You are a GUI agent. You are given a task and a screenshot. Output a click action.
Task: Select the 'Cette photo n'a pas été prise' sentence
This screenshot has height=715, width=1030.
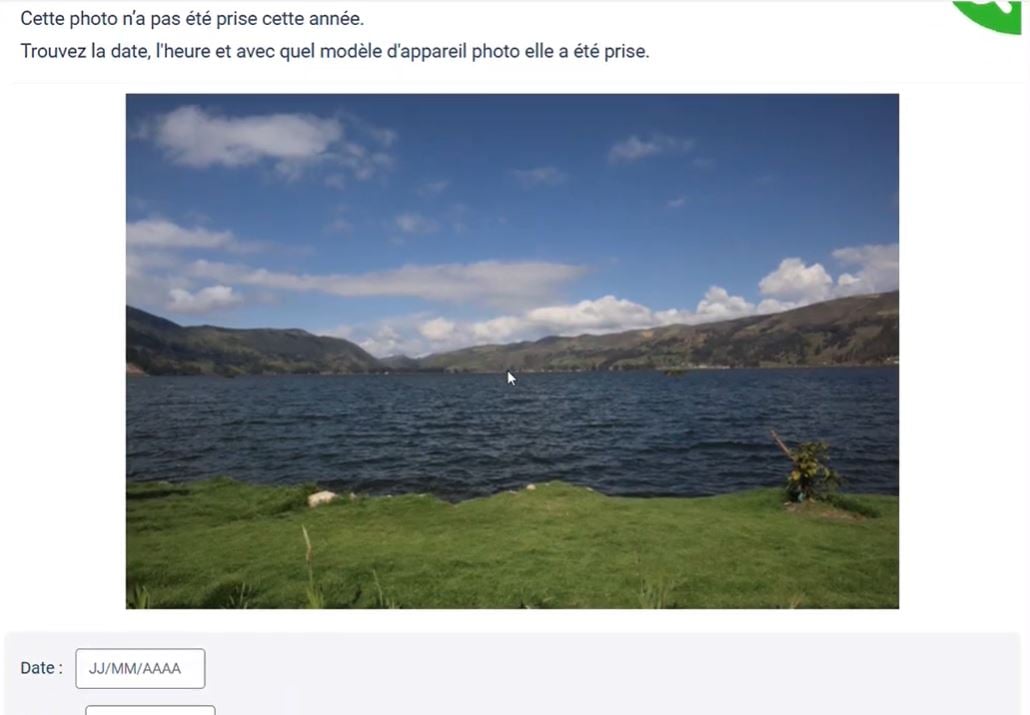coord(192,18)
